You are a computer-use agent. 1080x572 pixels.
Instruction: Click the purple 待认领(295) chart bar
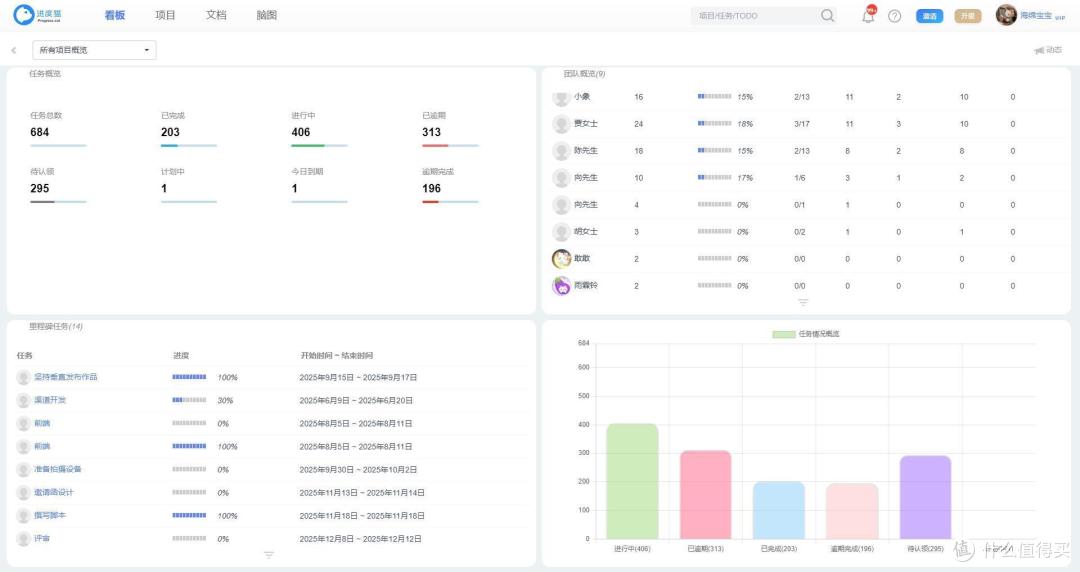[x=926, y=497]
